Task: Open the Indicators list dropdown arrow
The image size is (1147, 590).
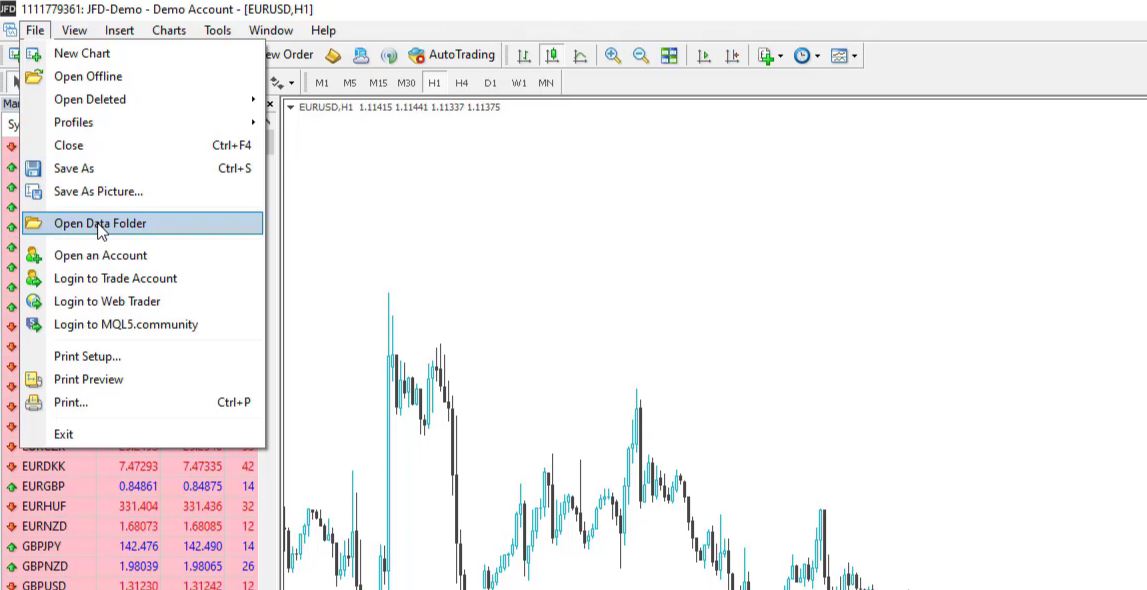Action: [780, 56]
